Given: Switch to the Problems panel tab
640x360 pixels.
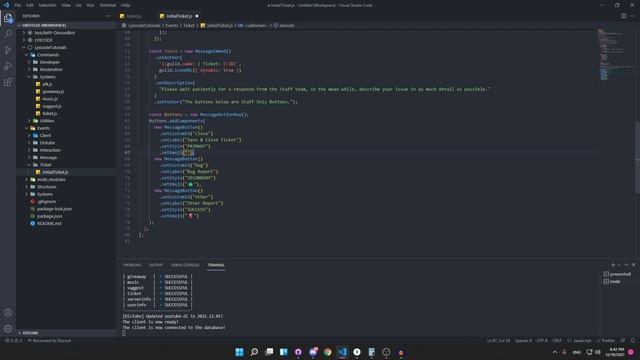Looking at the screenshot, I should tap(132, 265).
